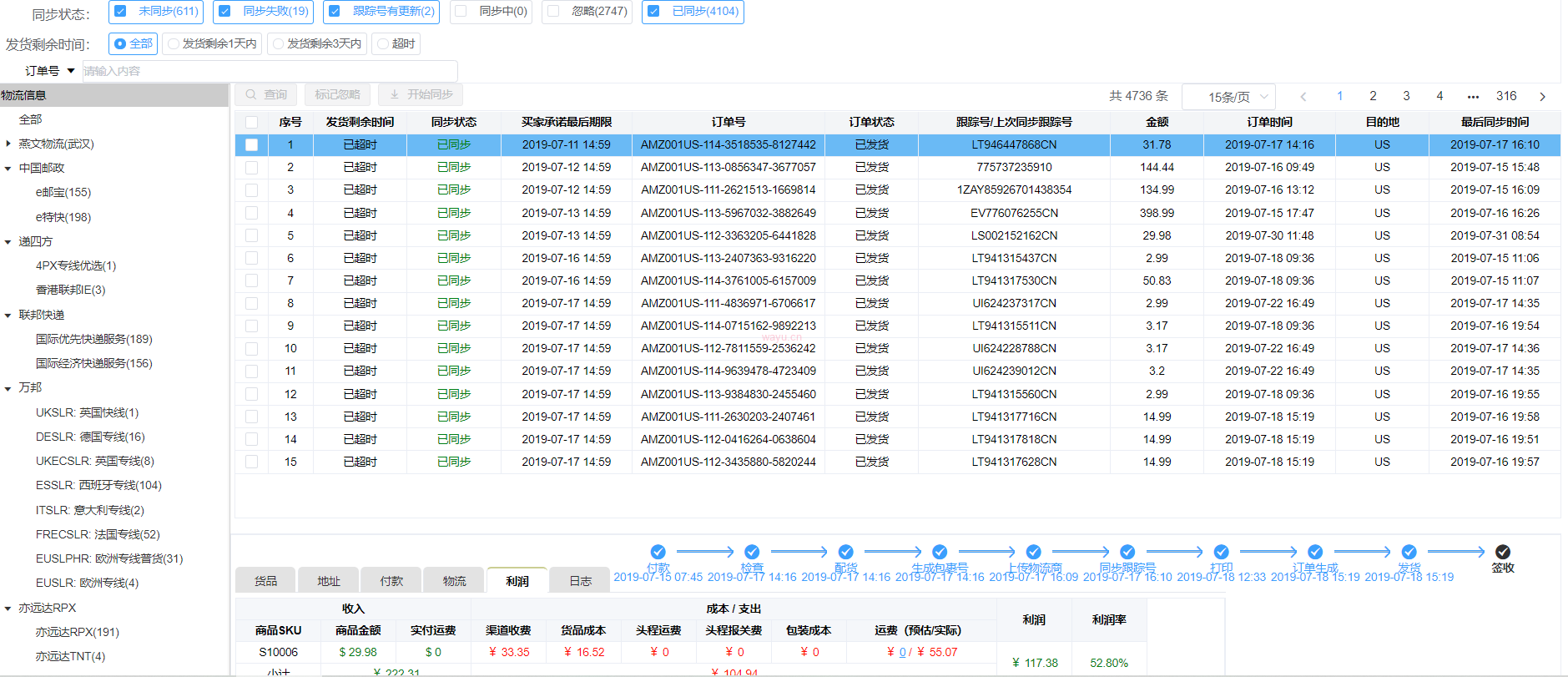This screenshot has width=1568, height=677.
Task: Check the 同步中(0) filter
Action: [x=461, y=11]
